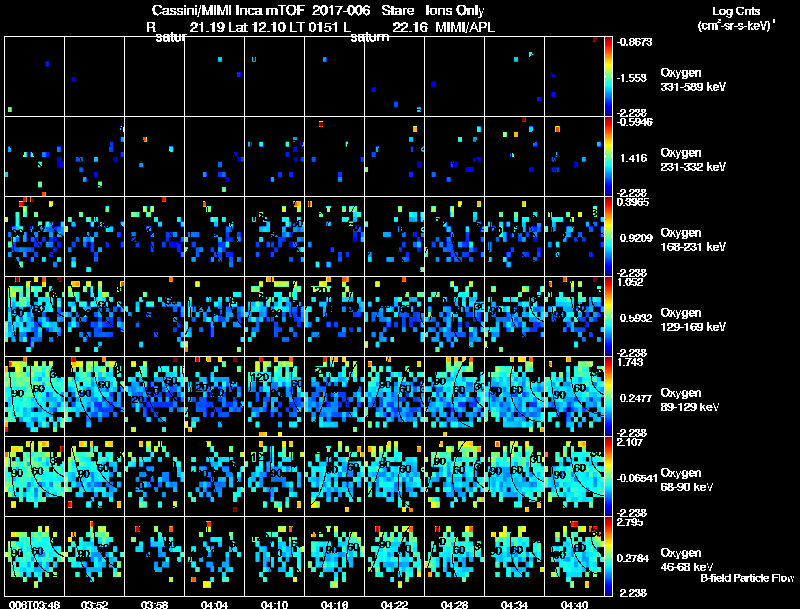Viewport: 800px width, 609px height.
Task: Select the 006T03:46 time label
Action: 35,605
